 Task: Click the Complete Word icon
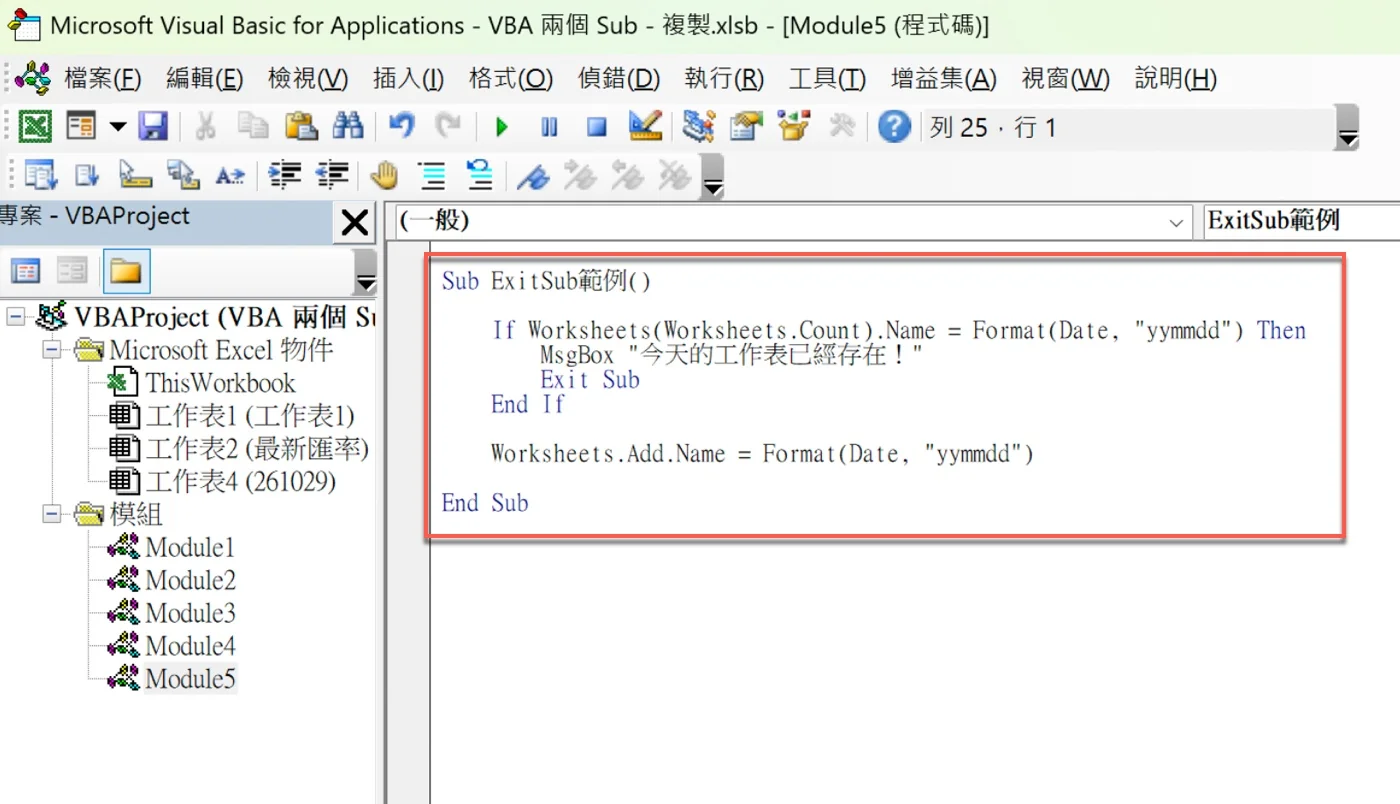(x=230, y=176)
